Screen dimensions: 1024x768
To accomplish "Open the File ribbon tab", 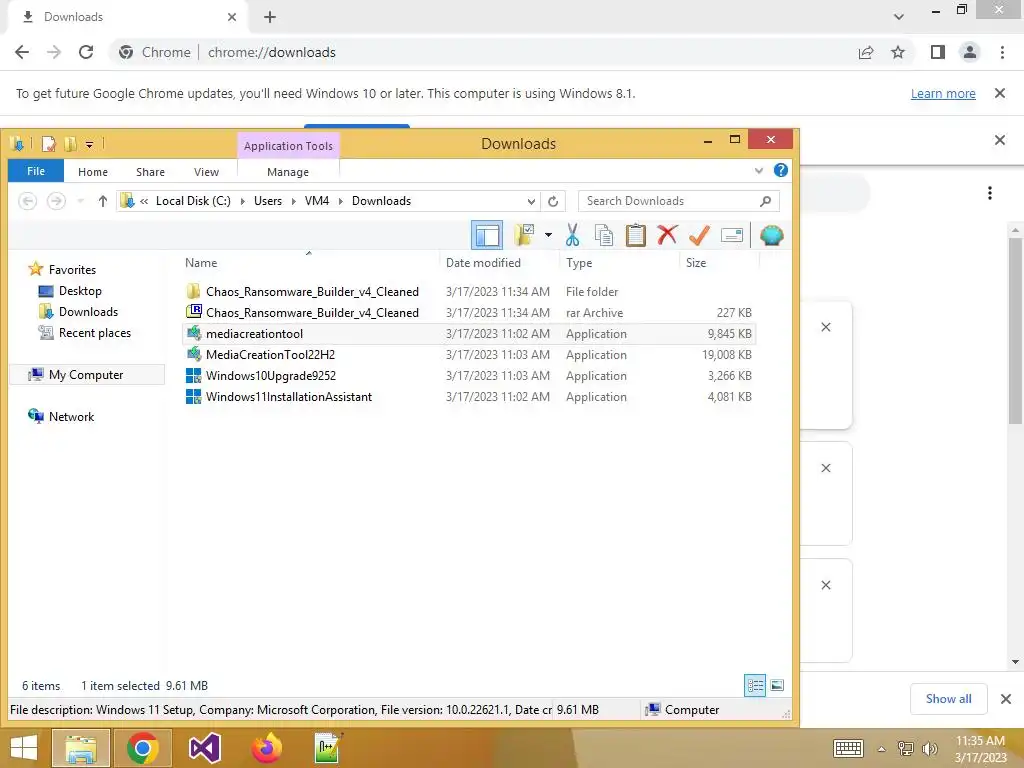I will 36,171.
